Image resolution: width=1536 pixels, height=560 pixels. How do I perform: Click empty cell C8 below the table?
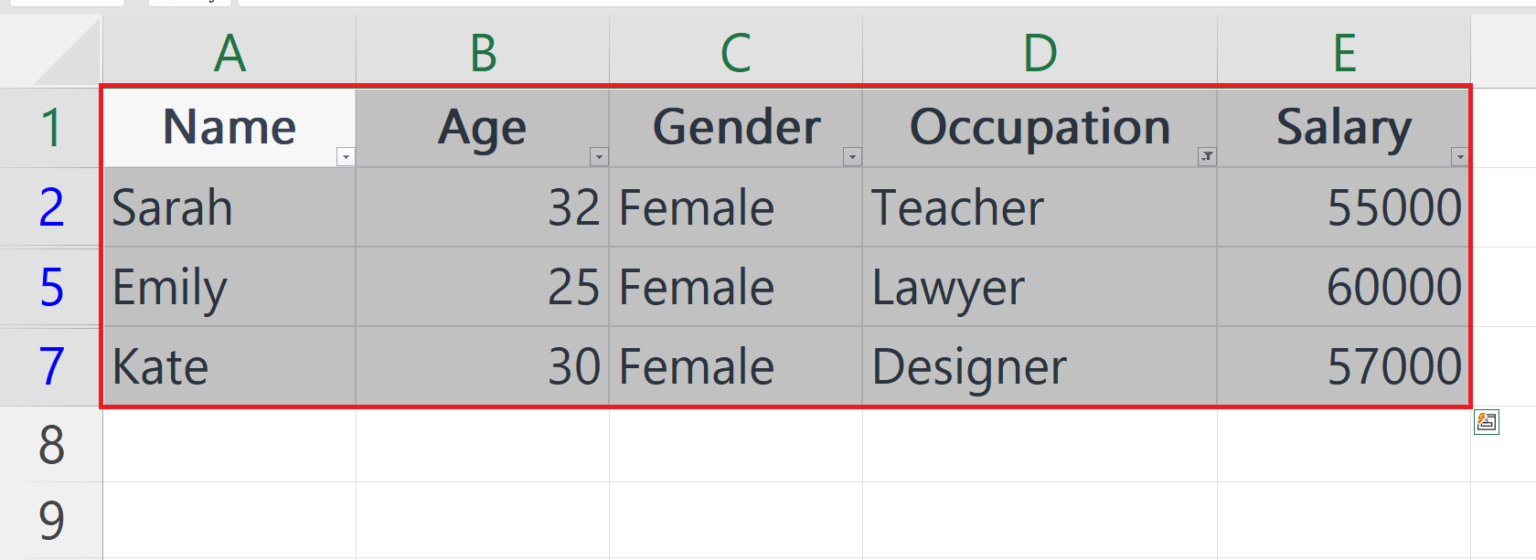coord(735,445)
